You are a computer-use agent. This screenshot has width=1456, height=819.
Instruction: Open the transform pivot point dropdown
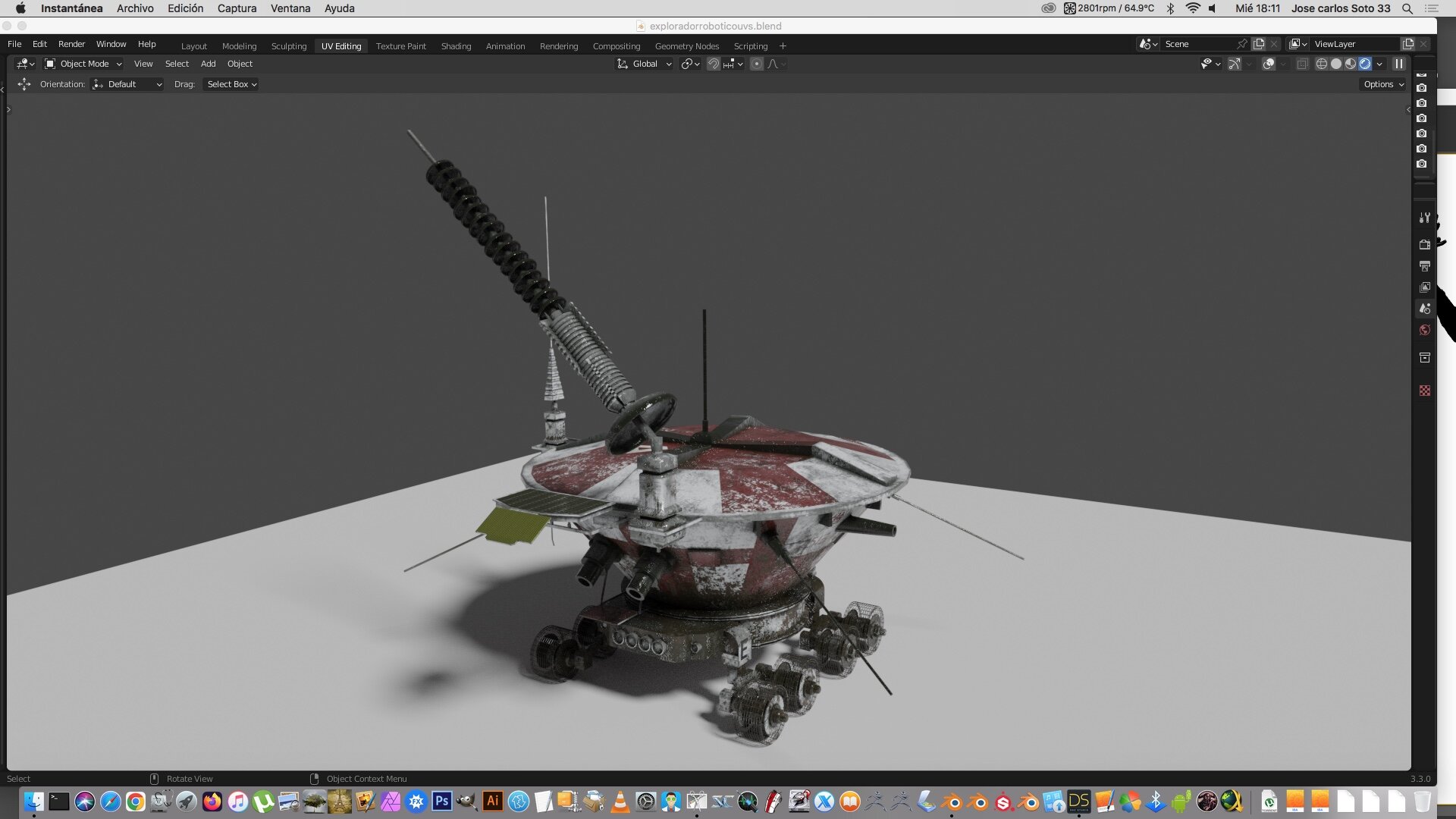(689, 64)
